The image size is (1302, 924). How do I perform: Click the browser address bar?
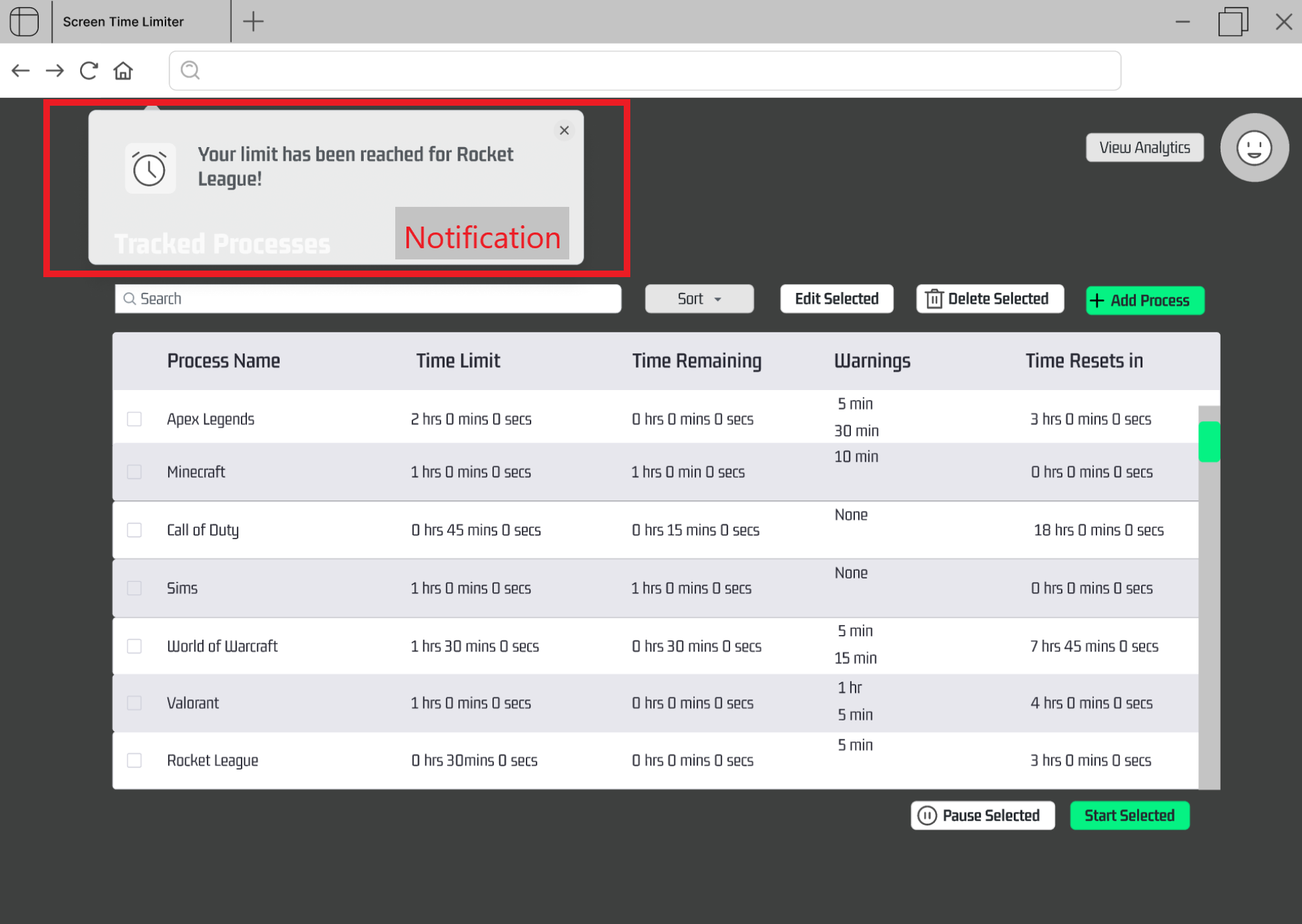pyautogui.click(x=645, y=70)
